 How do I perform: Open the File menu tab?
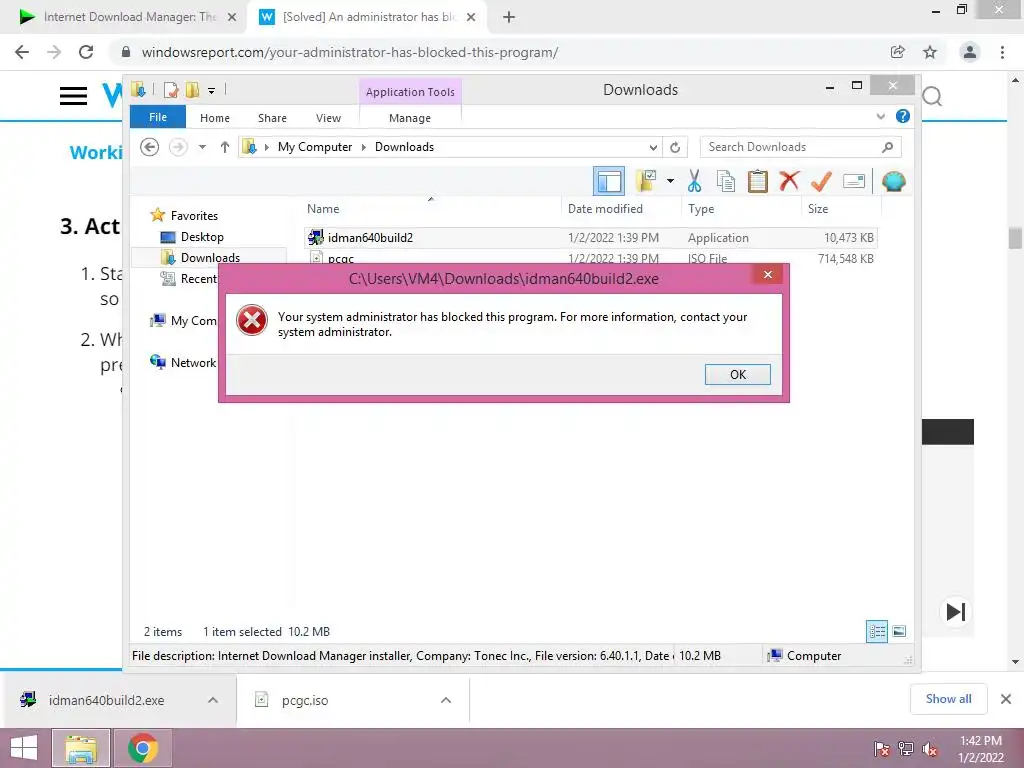coord(158,117)
